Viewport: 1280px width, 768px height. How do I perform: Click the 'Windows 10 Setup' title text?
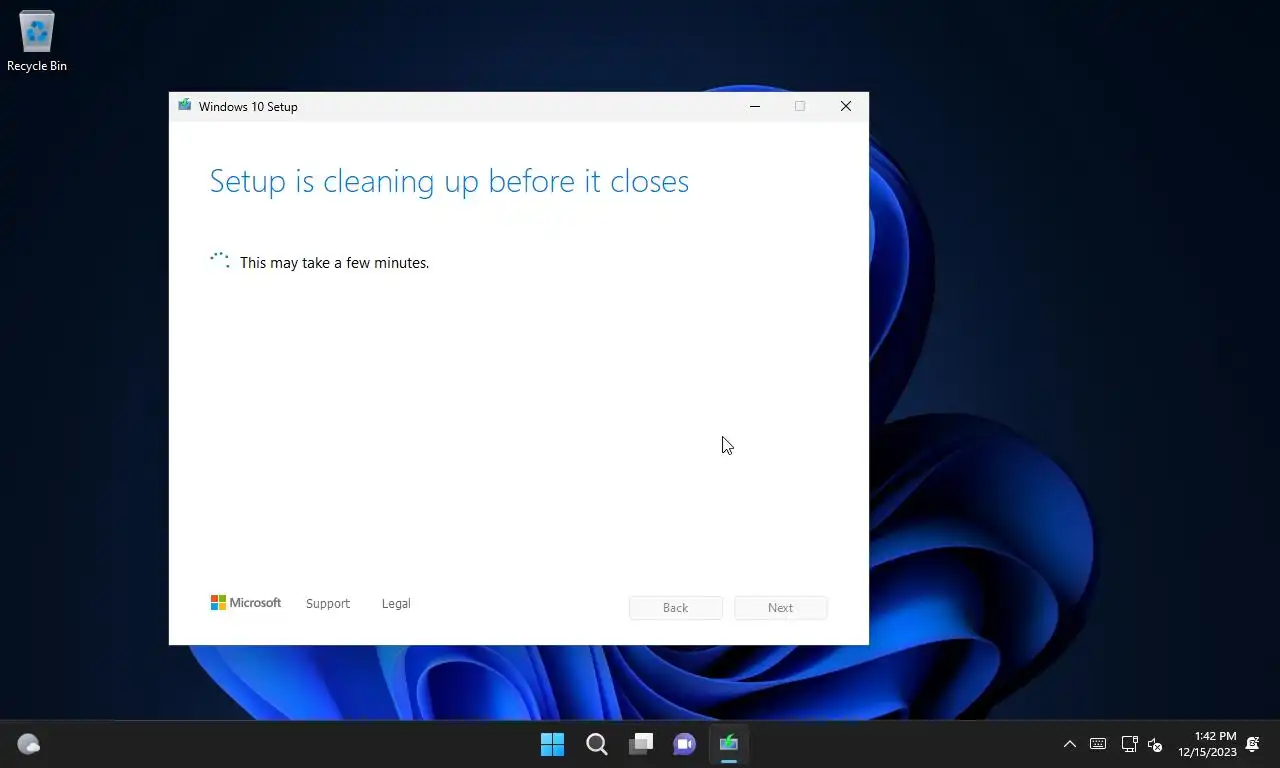(x=248, y=107)
